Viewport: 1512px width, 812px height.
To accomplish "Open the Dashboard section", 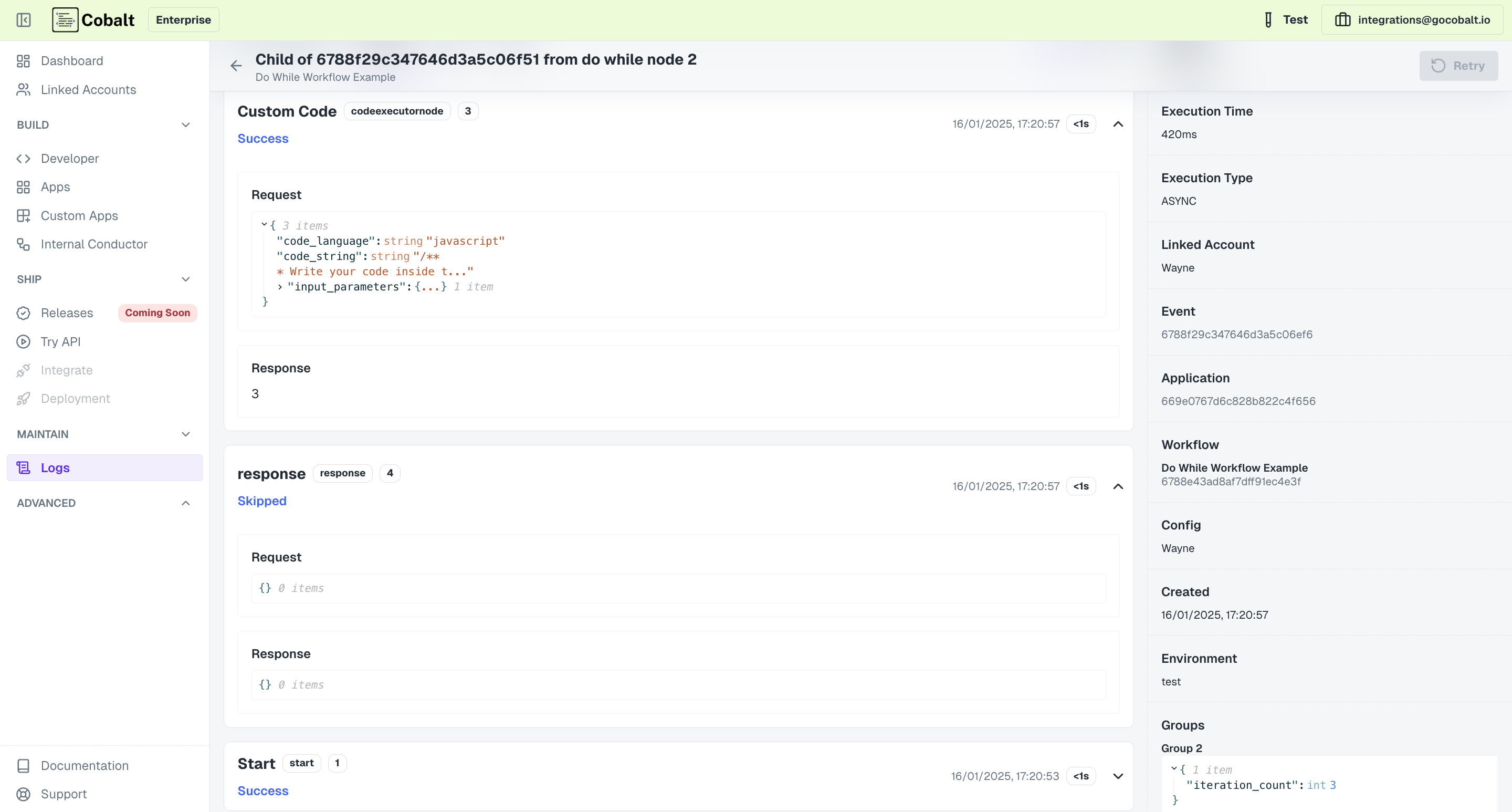I will [71, 60].
